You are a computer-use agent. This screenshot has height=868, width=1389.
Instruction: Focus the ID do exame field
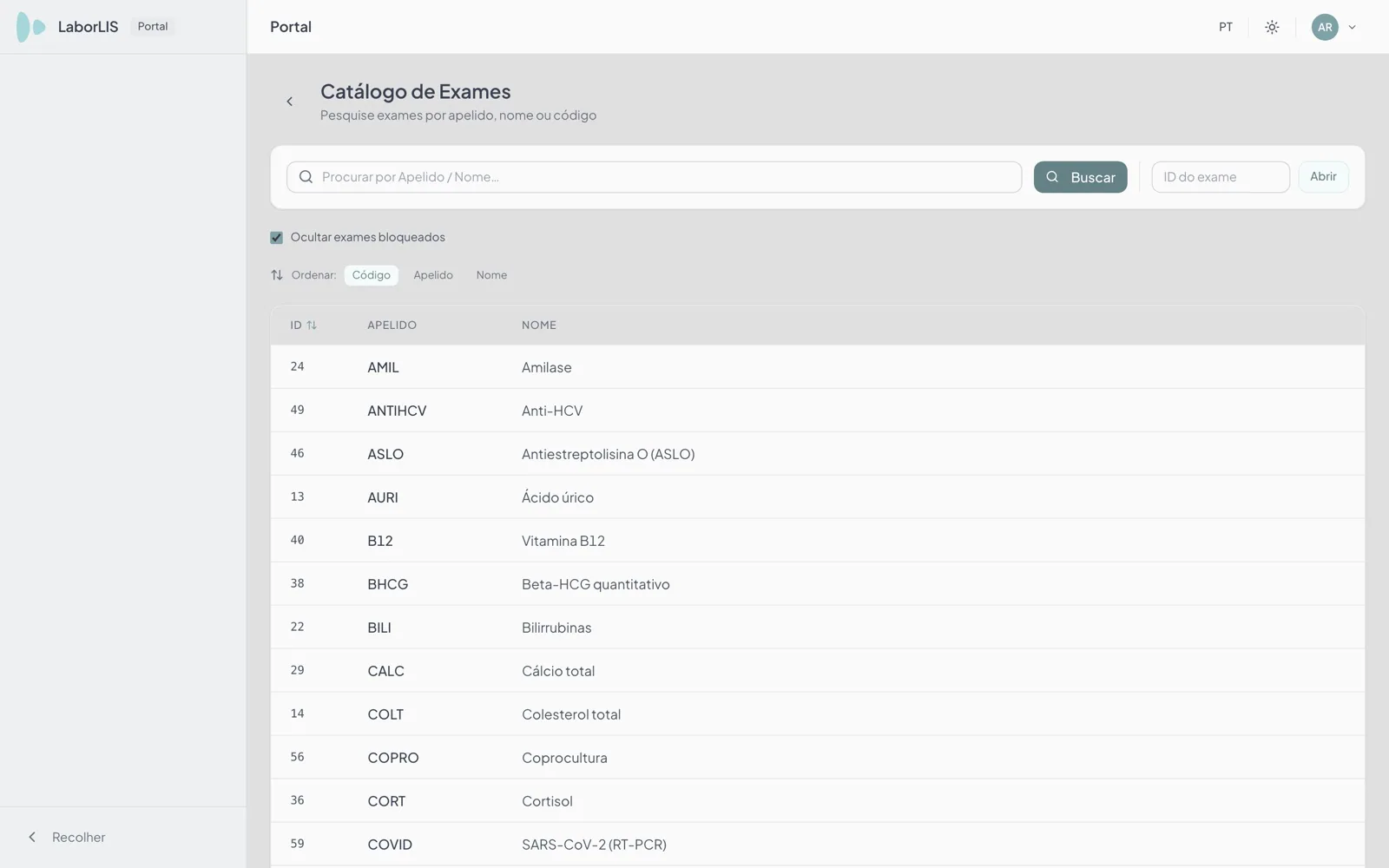pyautogui.click(x=1221, y=177)
